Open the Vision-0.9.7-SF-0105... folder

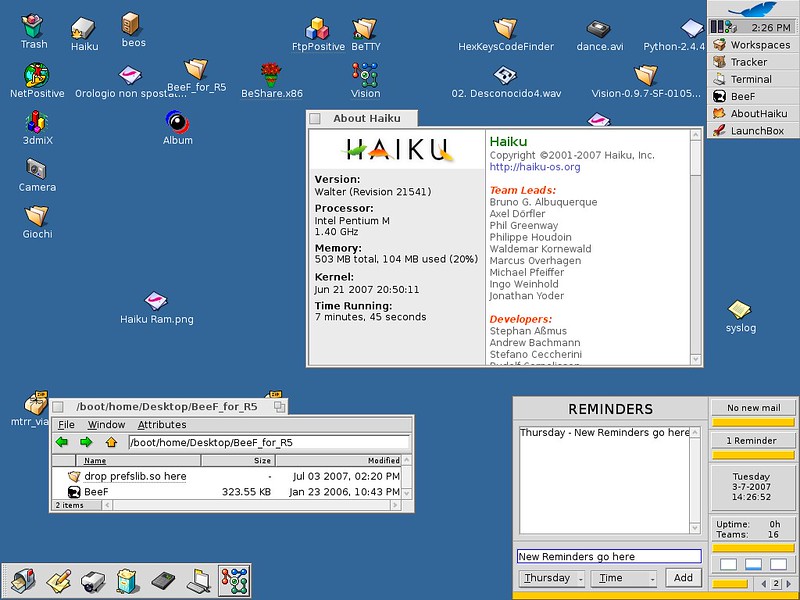coord(646,75)
